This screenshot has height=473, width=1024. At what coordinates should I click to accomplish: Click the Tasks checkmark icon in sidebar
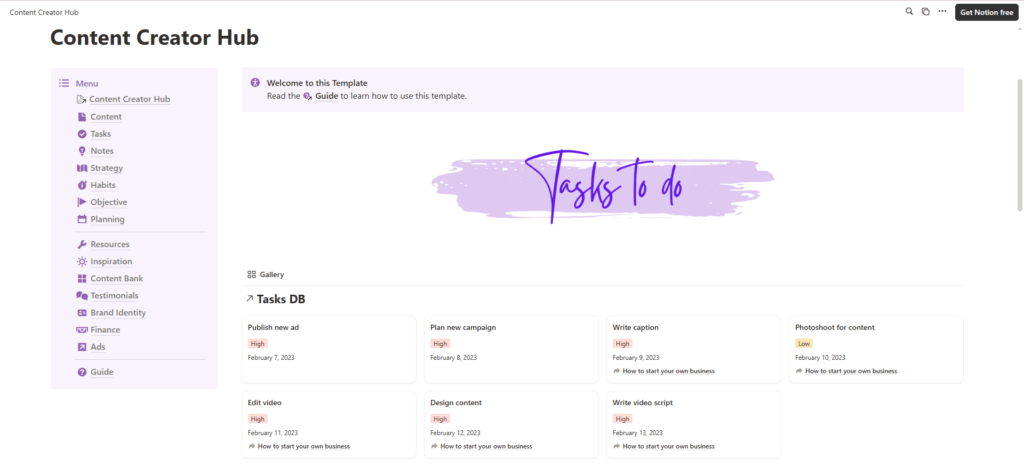tap(82, 134)
